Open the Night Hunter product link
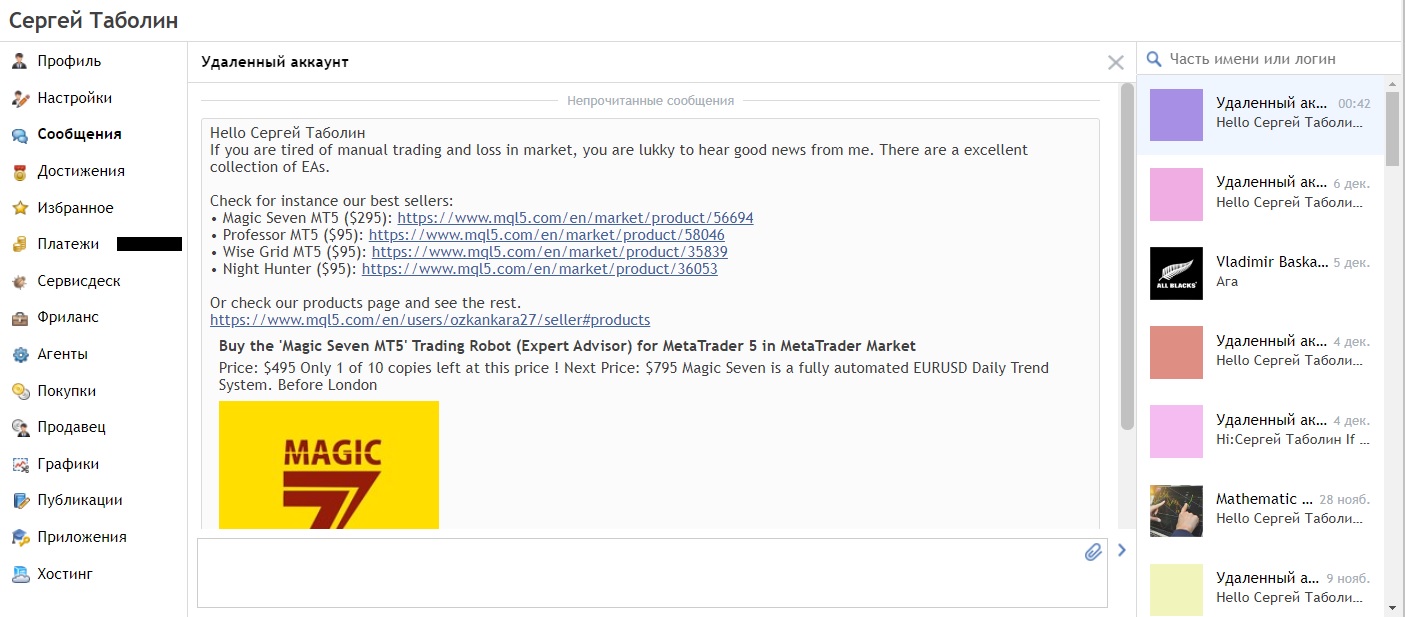This screenshot has width=1405, height=617. 540,269
